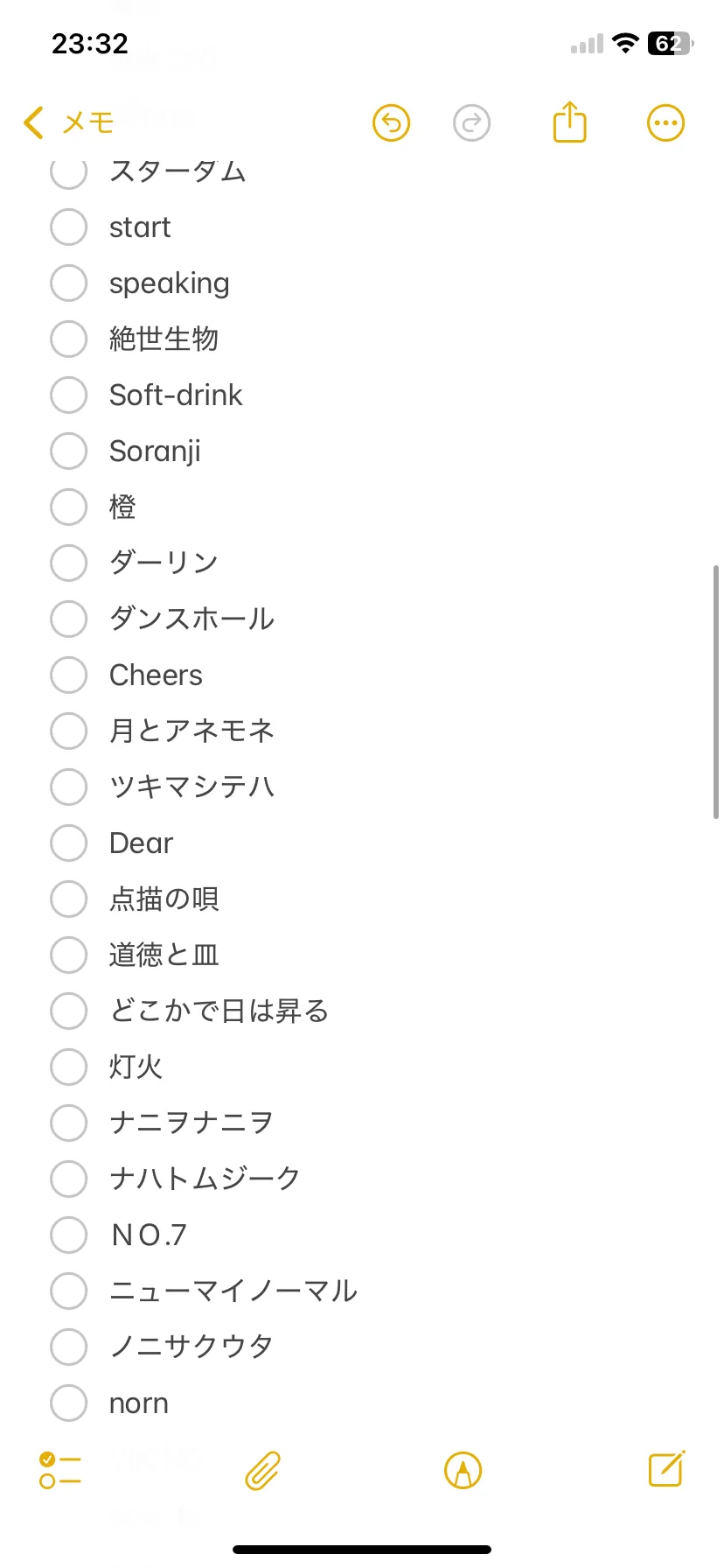Go back to メモ list
Screen dimensions: 724x1568
pos(68,122)
